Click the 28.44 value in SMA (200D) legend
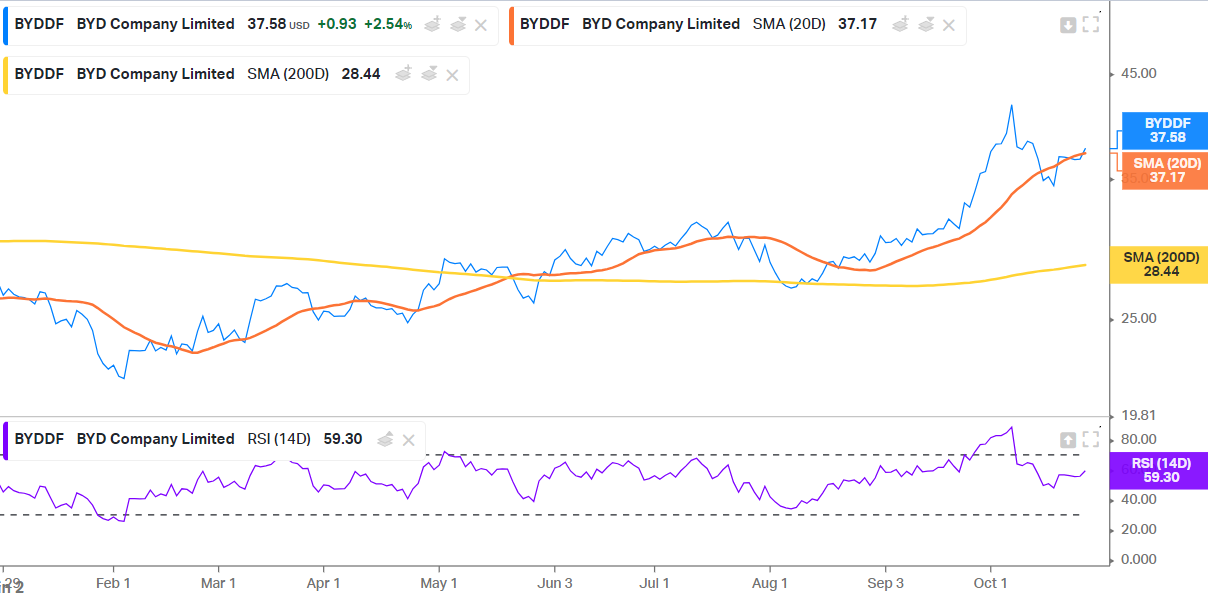Image resolution: width=1208 pixels, height=602 pixels. pos(361,74)
